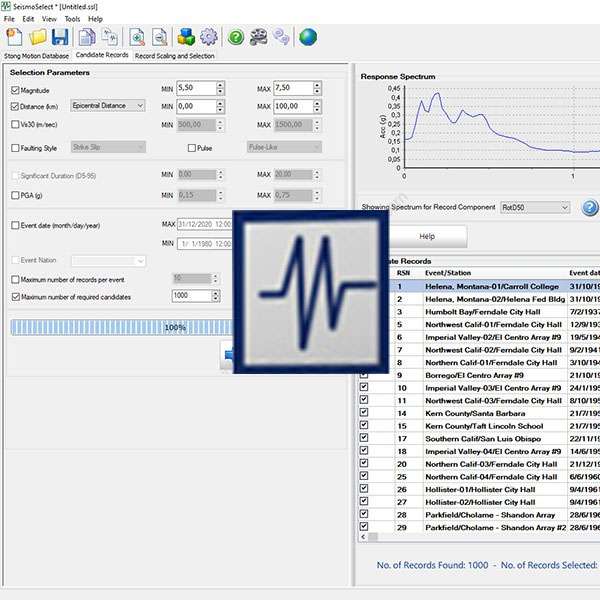Switch to Strong Motion Database tab
Viewport: 600px width, 600px height.
[36, 56]
